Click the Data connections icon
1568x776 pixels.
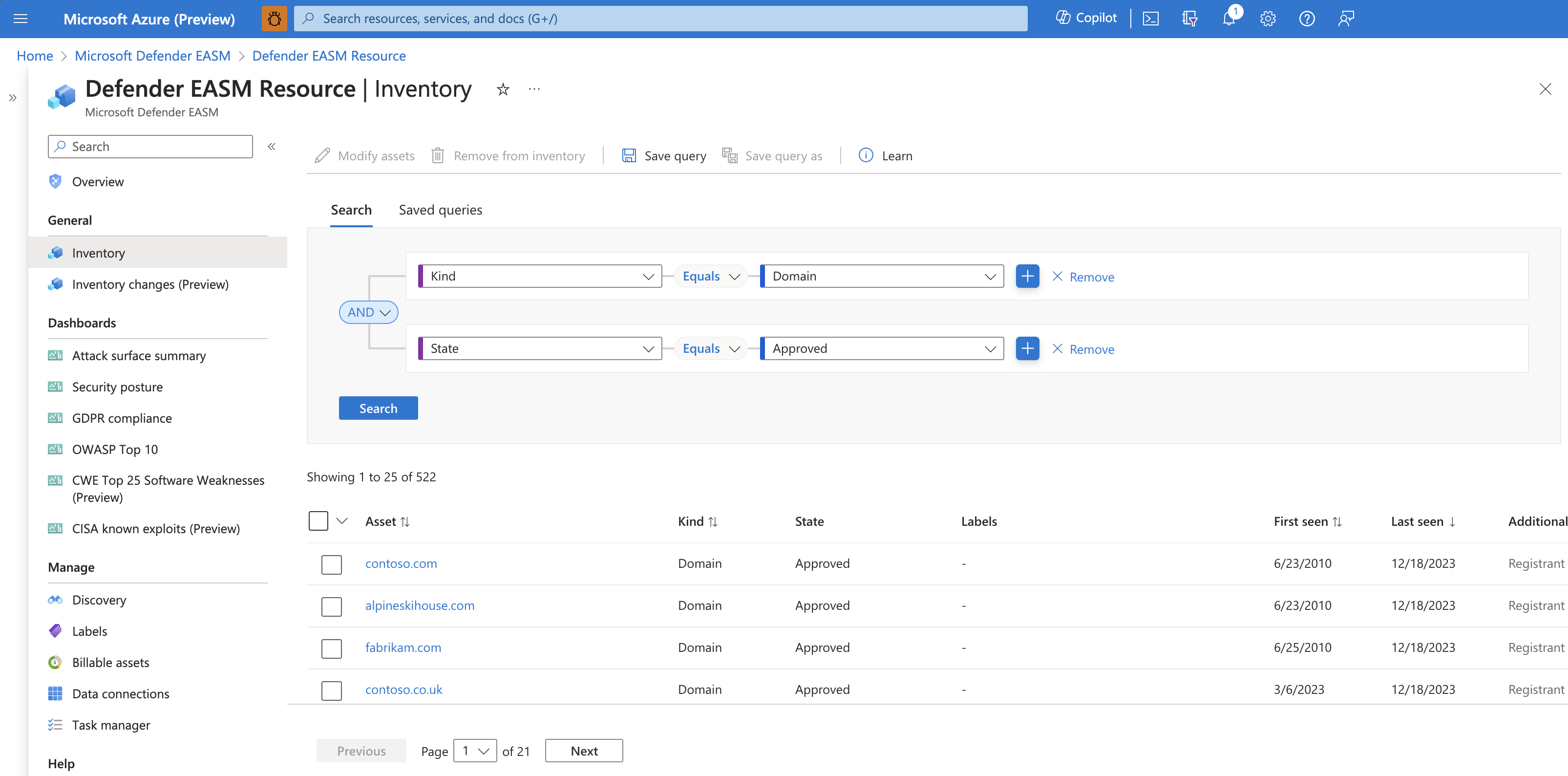tap(55, 693)
